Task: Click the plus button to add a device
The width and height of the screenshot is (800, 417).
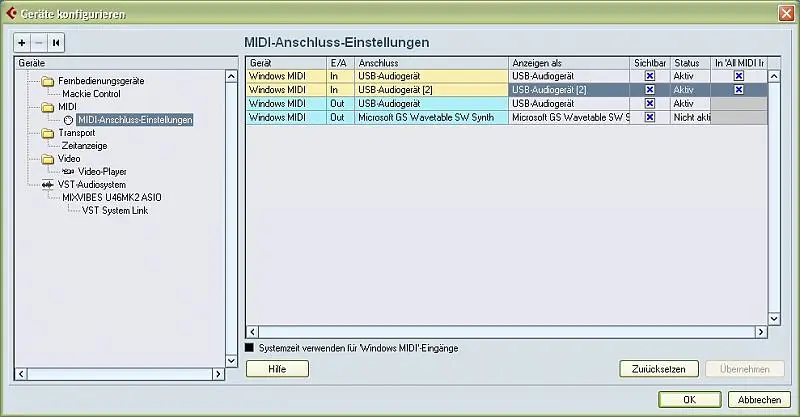Action: tap(22, 43)
